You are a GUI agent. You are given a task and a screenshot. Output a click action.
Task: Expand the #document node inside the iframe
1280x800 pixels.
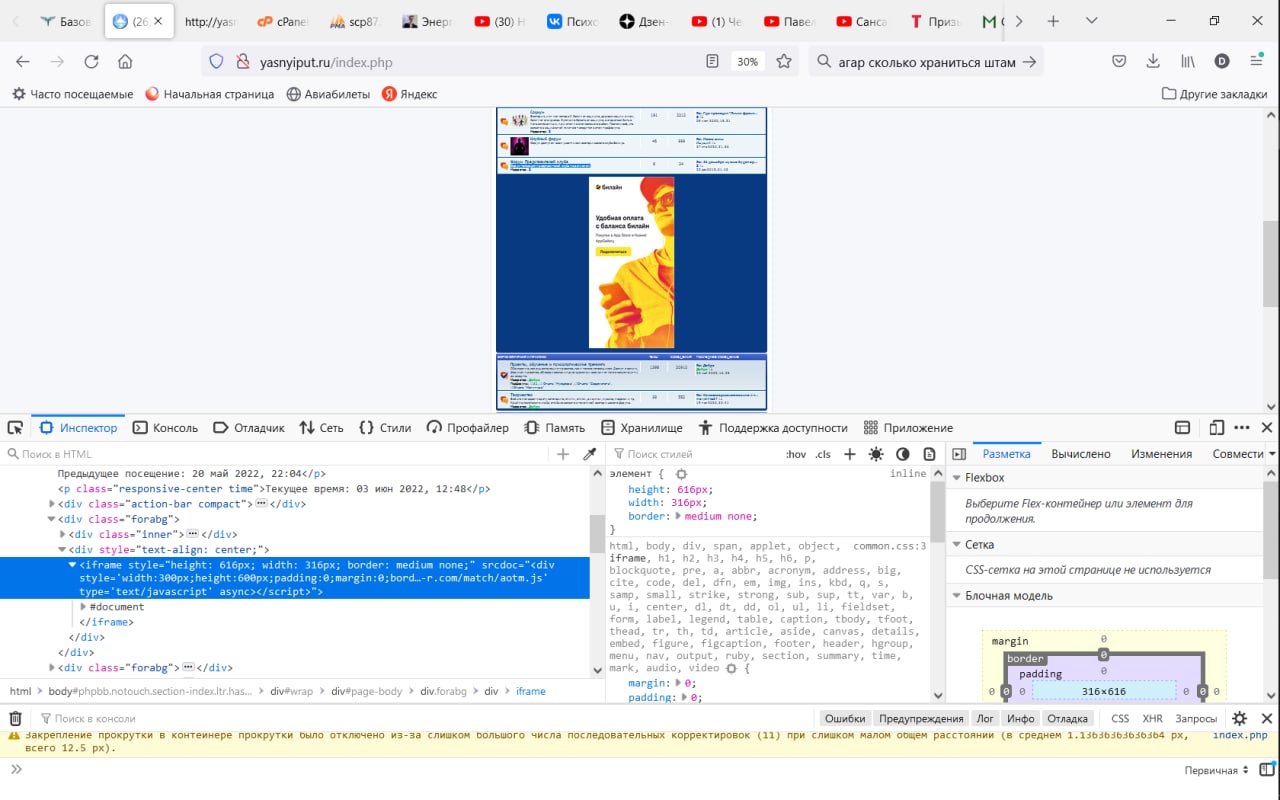[x=83, y=607]
